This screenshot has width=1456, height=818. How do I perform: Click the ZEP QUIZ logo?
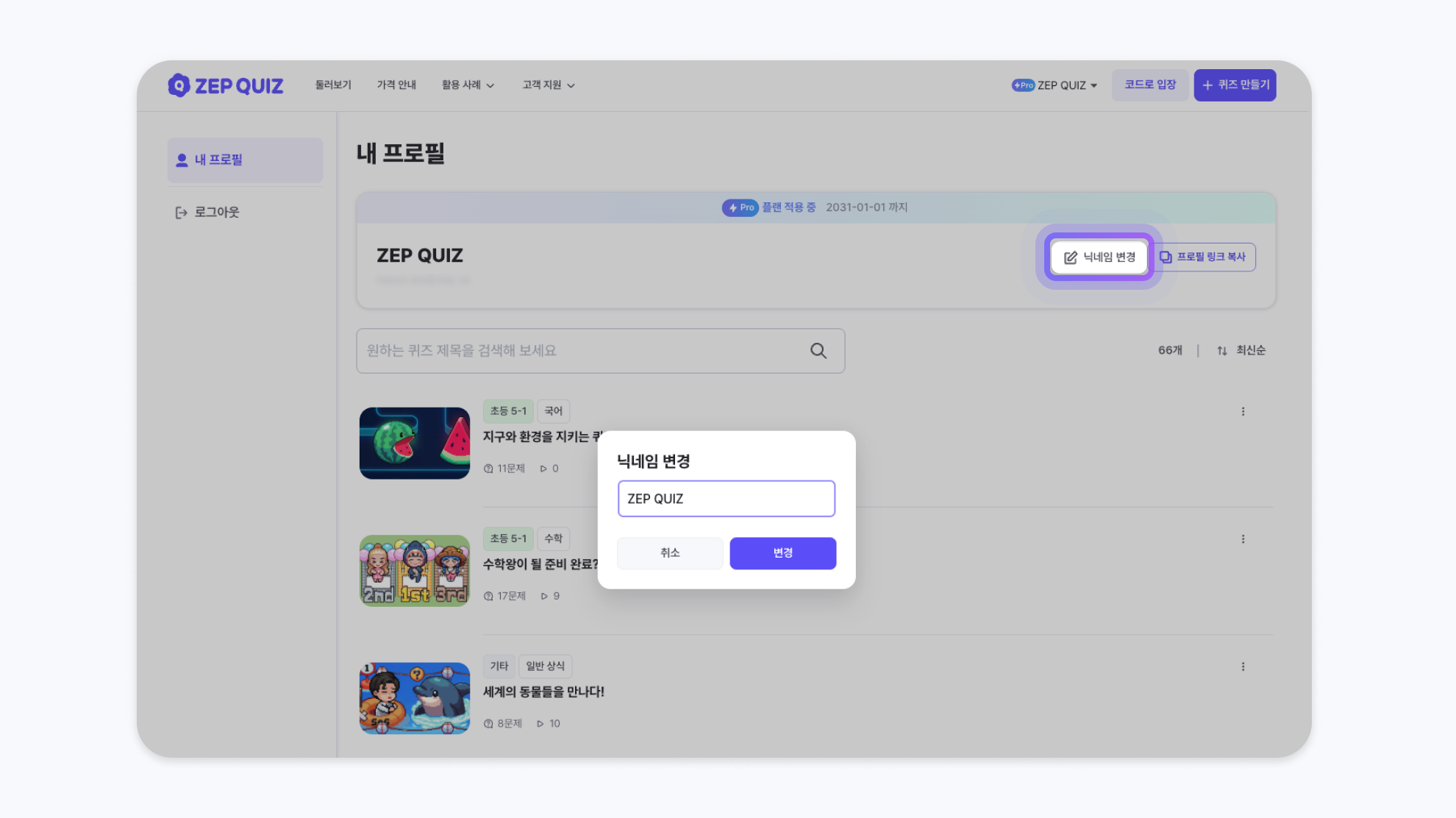click(225, 85)
